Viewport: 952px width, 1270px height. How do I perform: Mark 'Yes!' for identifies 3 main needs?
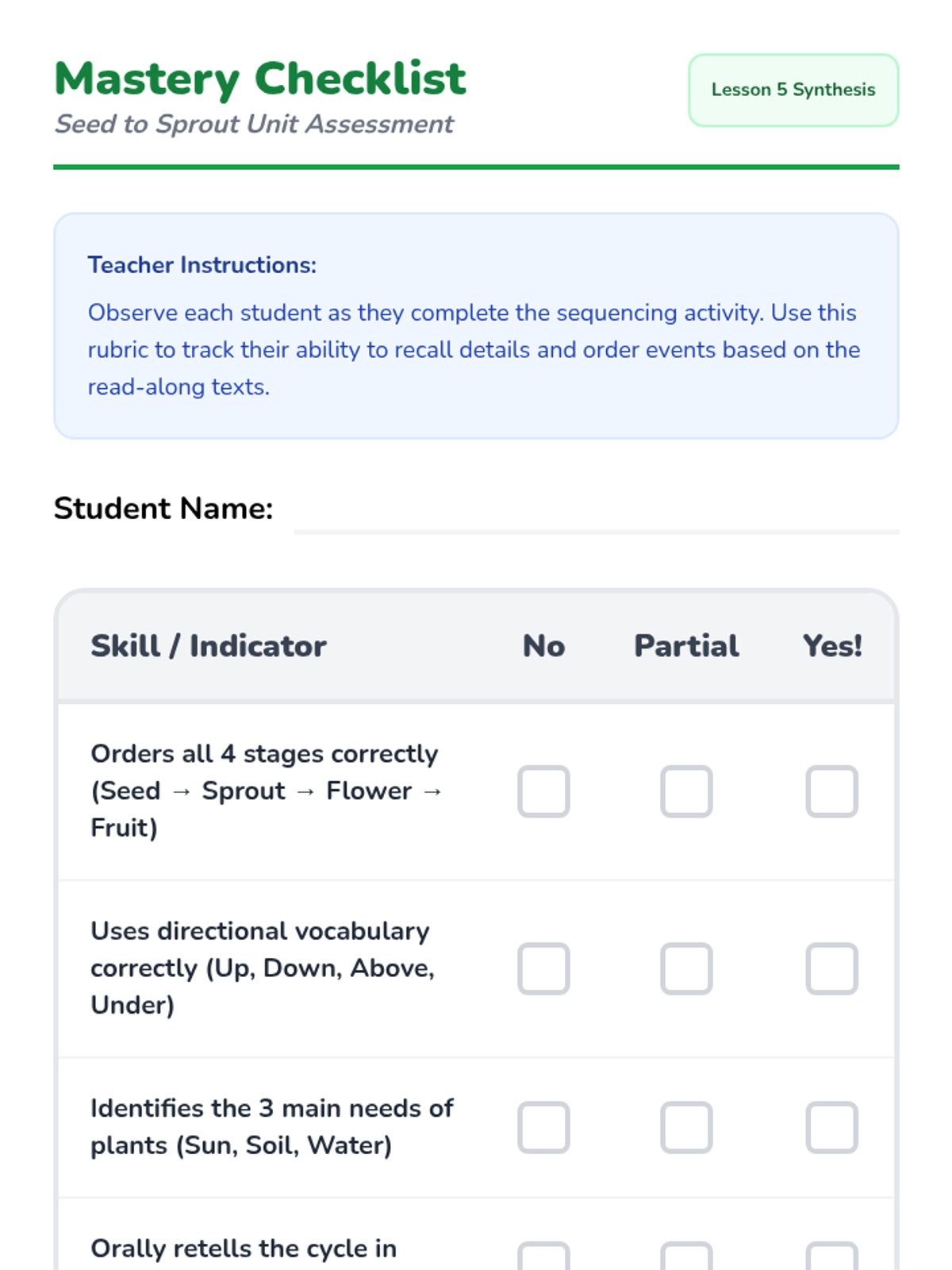click(x=831, y=1127)
